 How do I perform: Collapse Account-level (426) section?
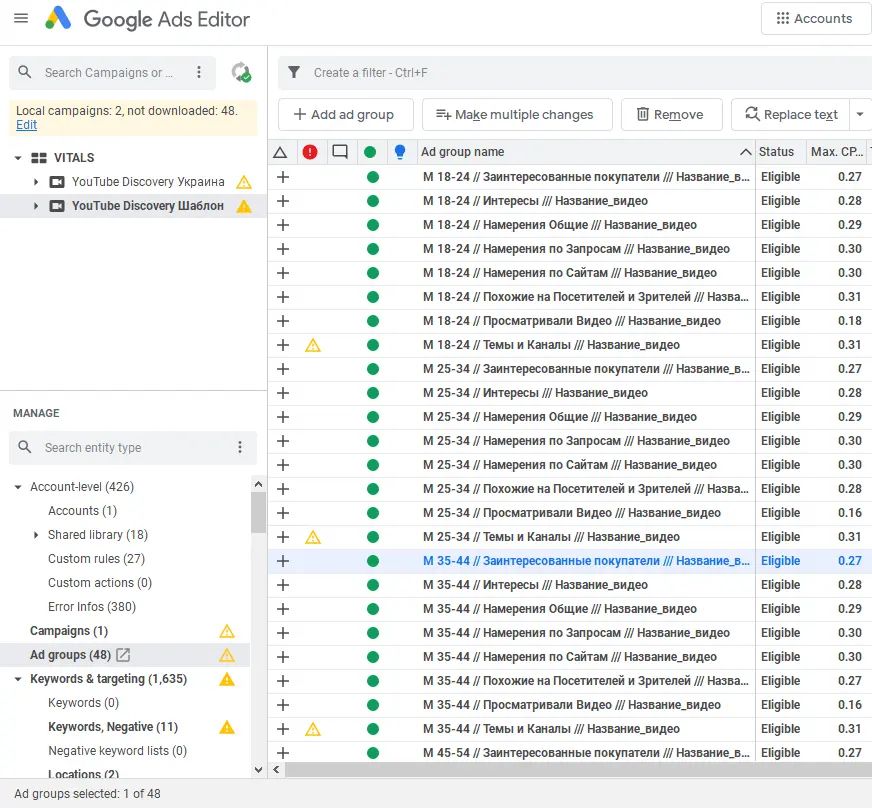pyautogui.click(x=18, y=487)
